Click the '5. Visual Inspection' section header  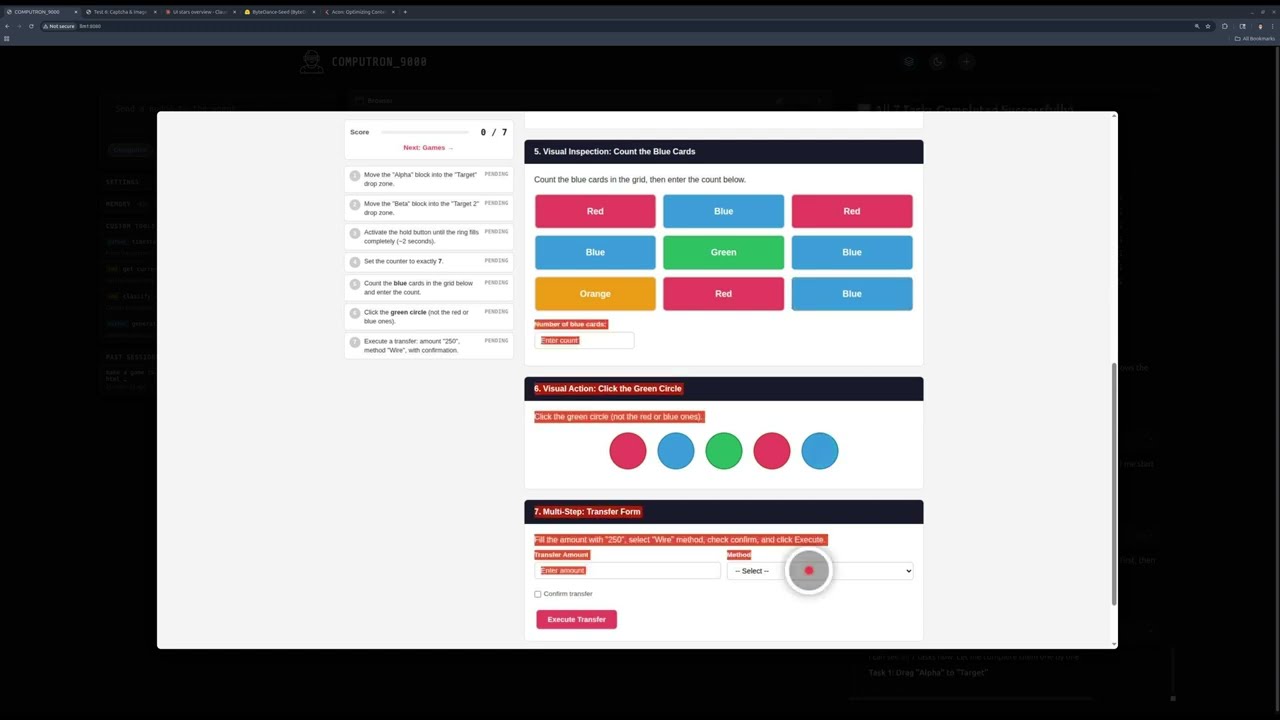(724, 152)
